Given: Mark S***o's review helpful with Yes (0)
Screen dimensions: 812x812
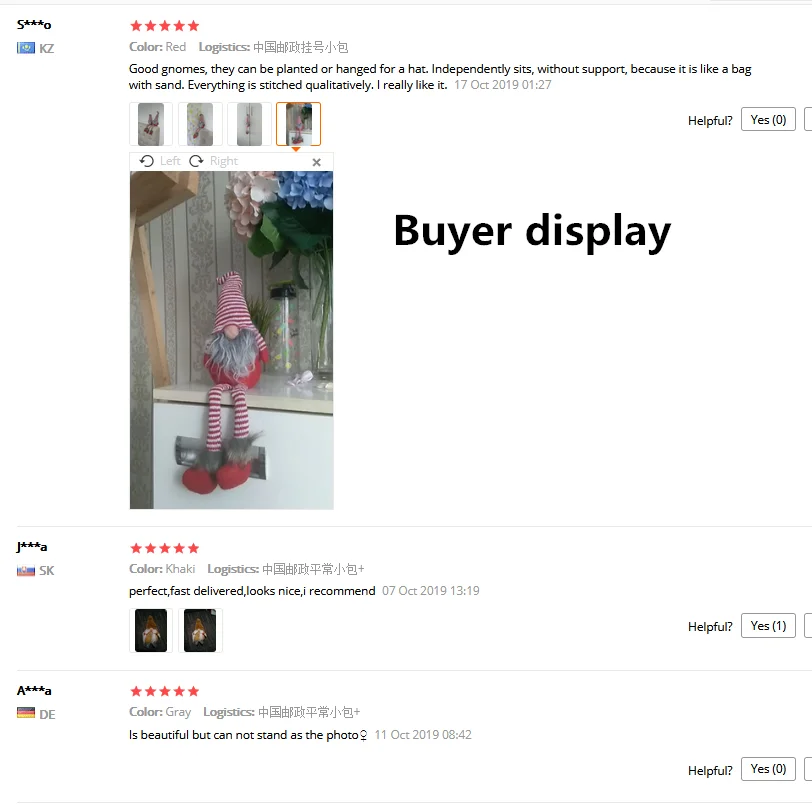Looking at the screenshot, I should (768, 120).
